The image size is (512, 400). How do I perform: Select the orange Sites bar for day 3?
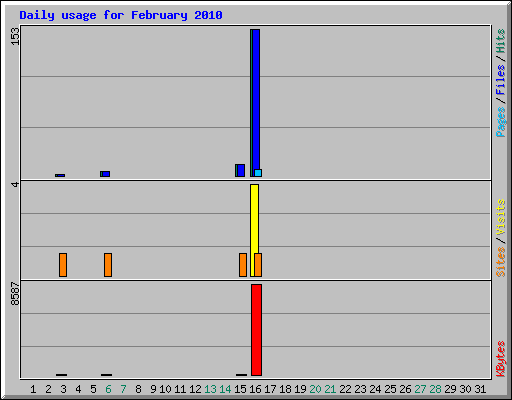click(x=63, y=265)
